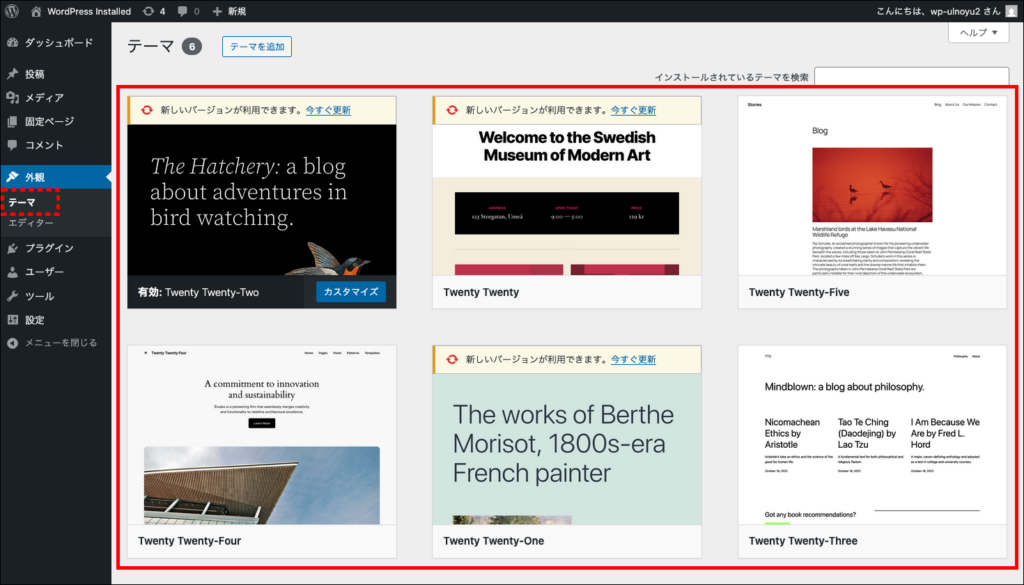Select Twenty Twenty-Four theme screenshot

click(262, 435)
